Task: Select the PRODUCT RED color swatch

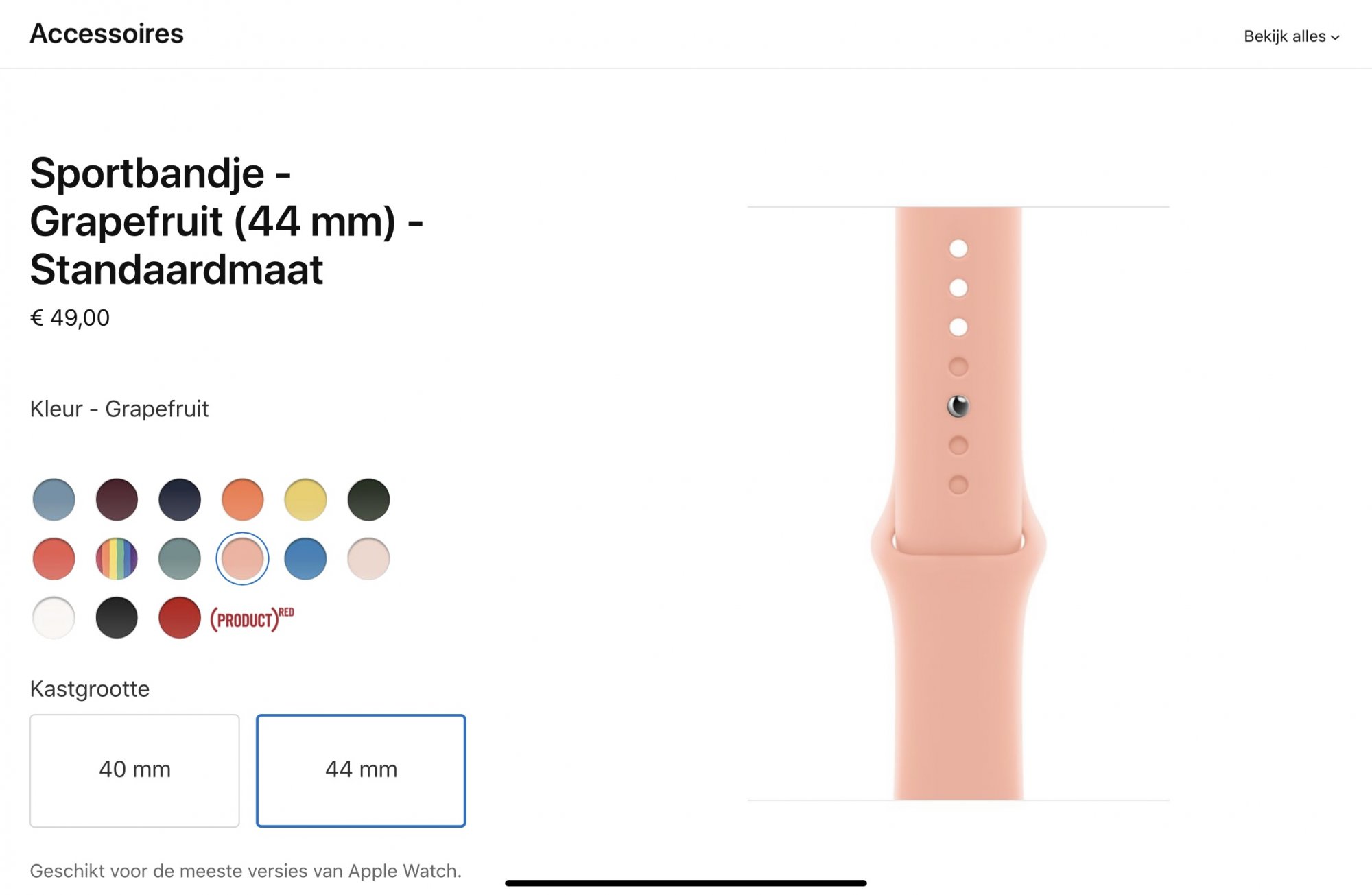Action: click(x=180, y=617)
